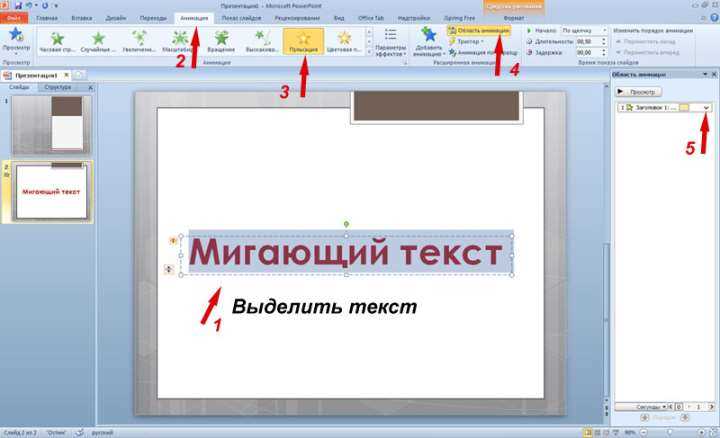
Task: Start Slide Show from status bar icon
Action: [x=616, y=432]
